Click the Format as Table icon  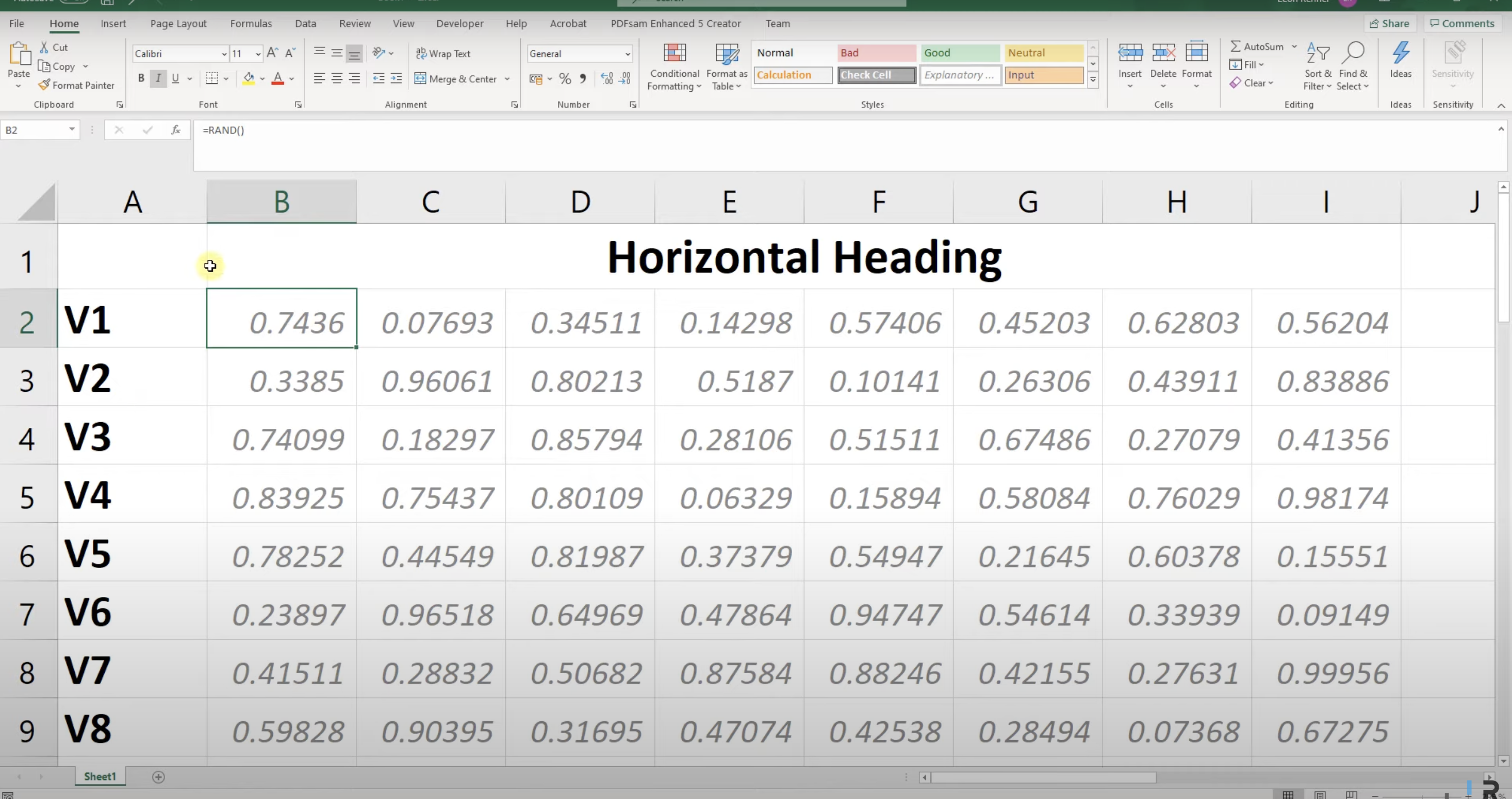pos(727,54)
